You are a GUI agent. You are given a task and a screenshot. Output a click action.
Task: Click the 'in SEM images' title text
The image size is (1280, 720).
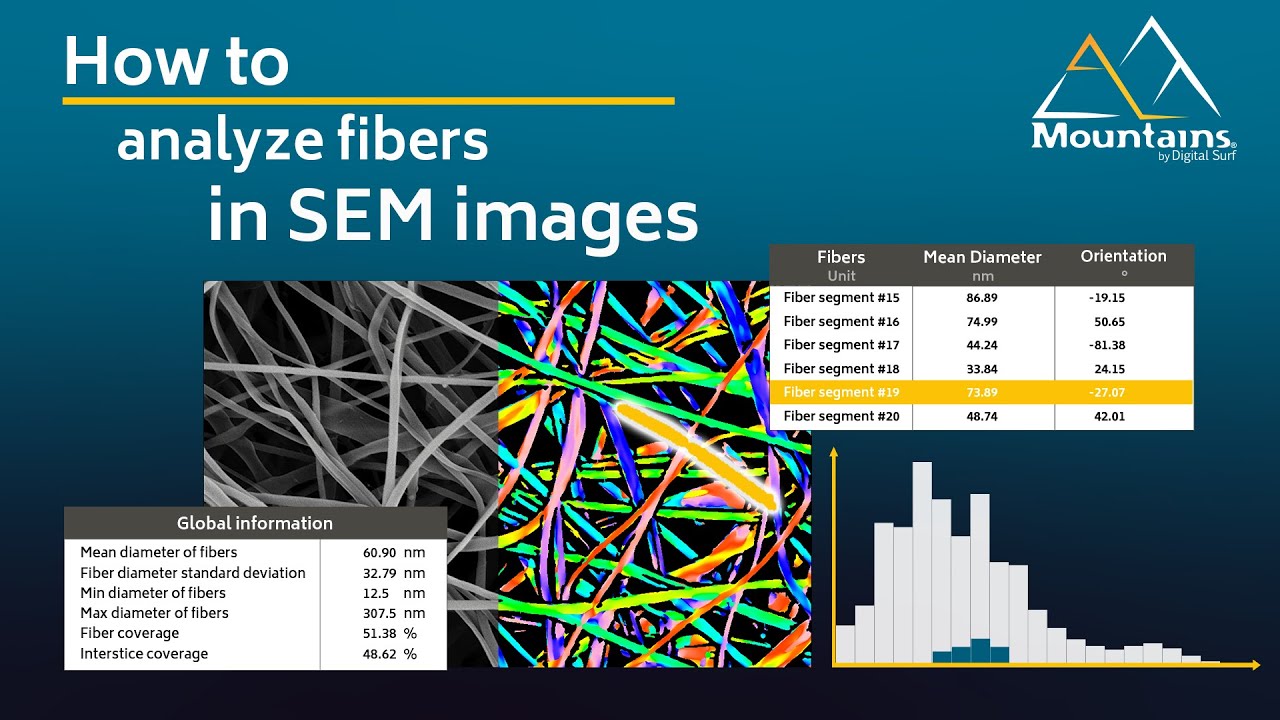453,215
